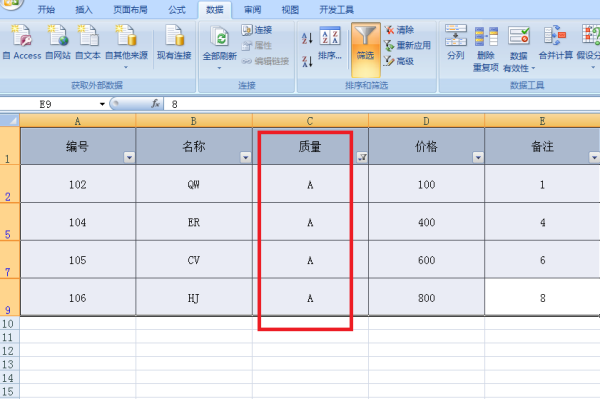Select cell containing 106

coord(78,298)
